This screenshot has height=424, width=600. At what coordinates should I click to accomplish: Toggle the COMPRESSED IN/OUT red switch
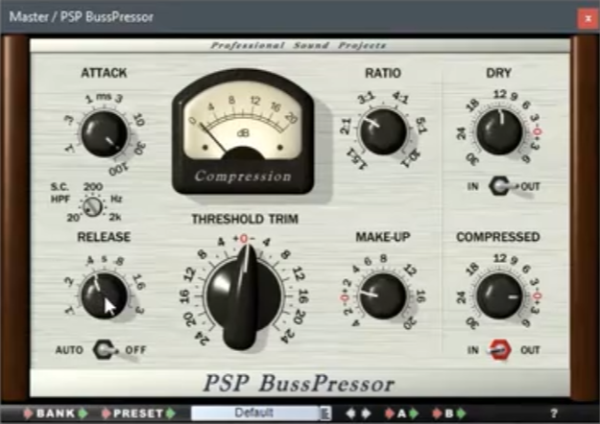pos(500,350)
